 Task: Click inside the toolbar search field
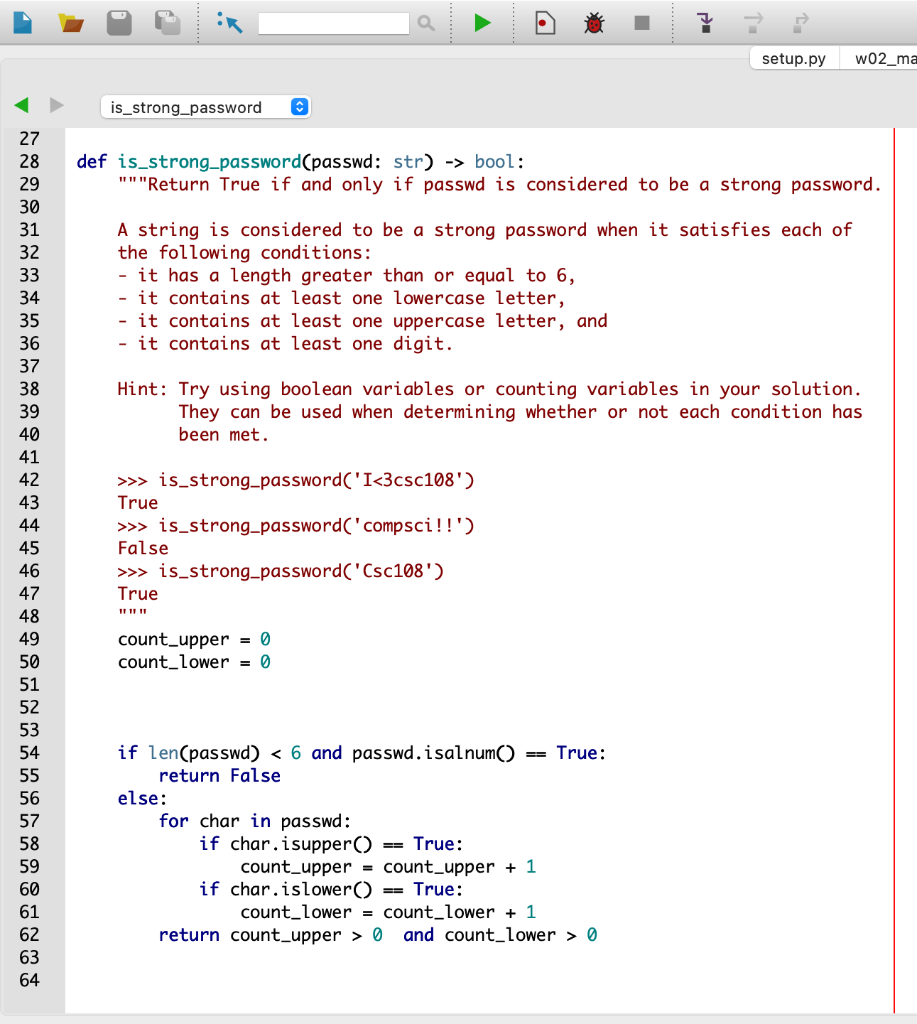335,22
